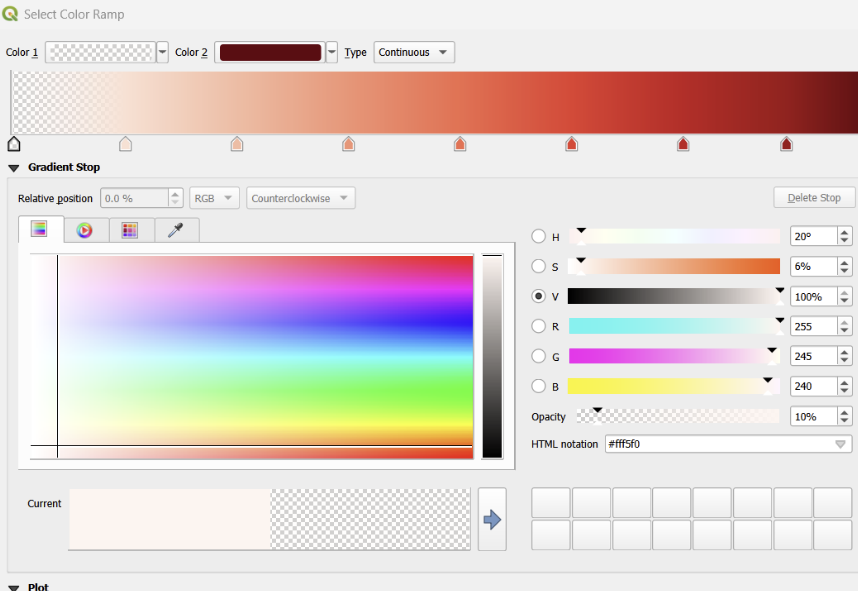Select the H hue radio button
The width and height of the screenshot is (858, 591).
(539, 237)
